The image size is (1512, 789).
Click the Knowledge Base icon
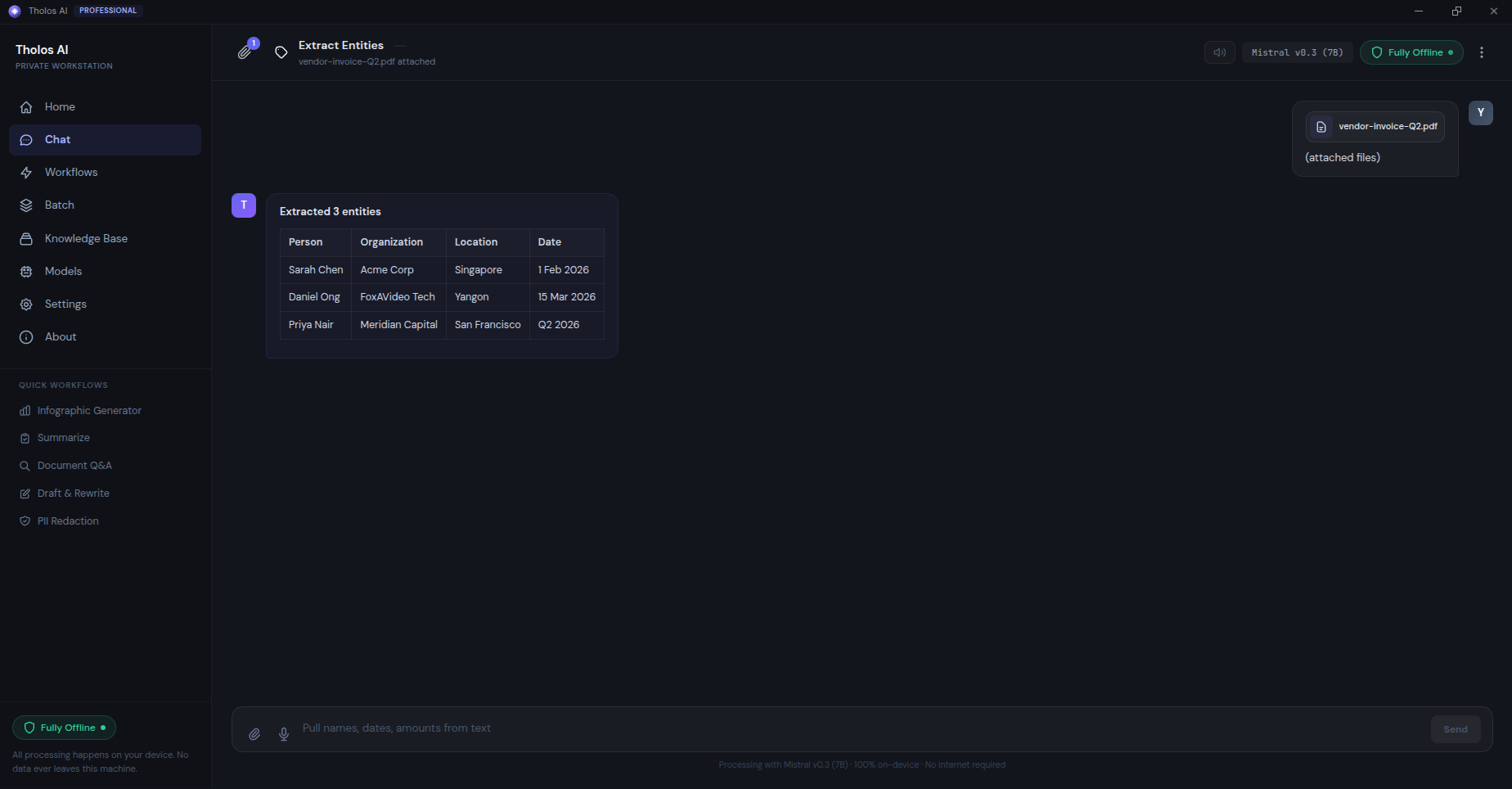tap(26, 239)
